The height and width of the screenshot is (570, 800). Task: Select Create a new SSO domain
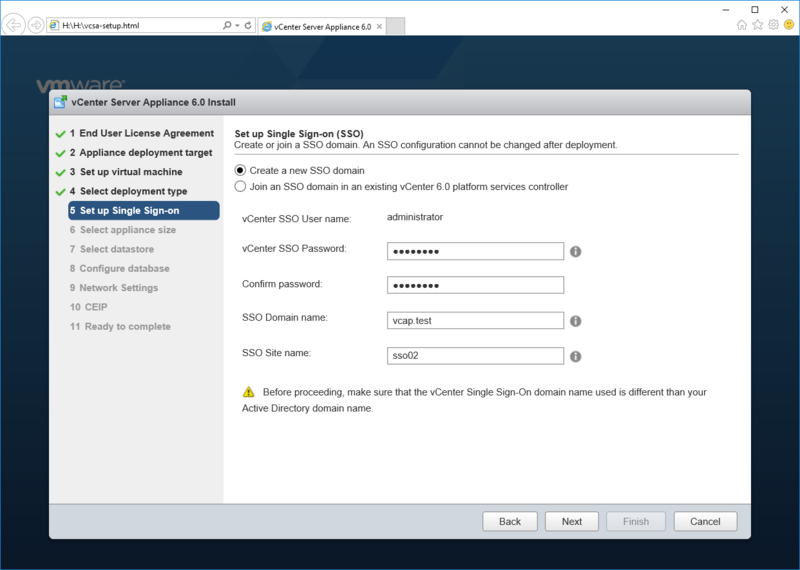240,170
